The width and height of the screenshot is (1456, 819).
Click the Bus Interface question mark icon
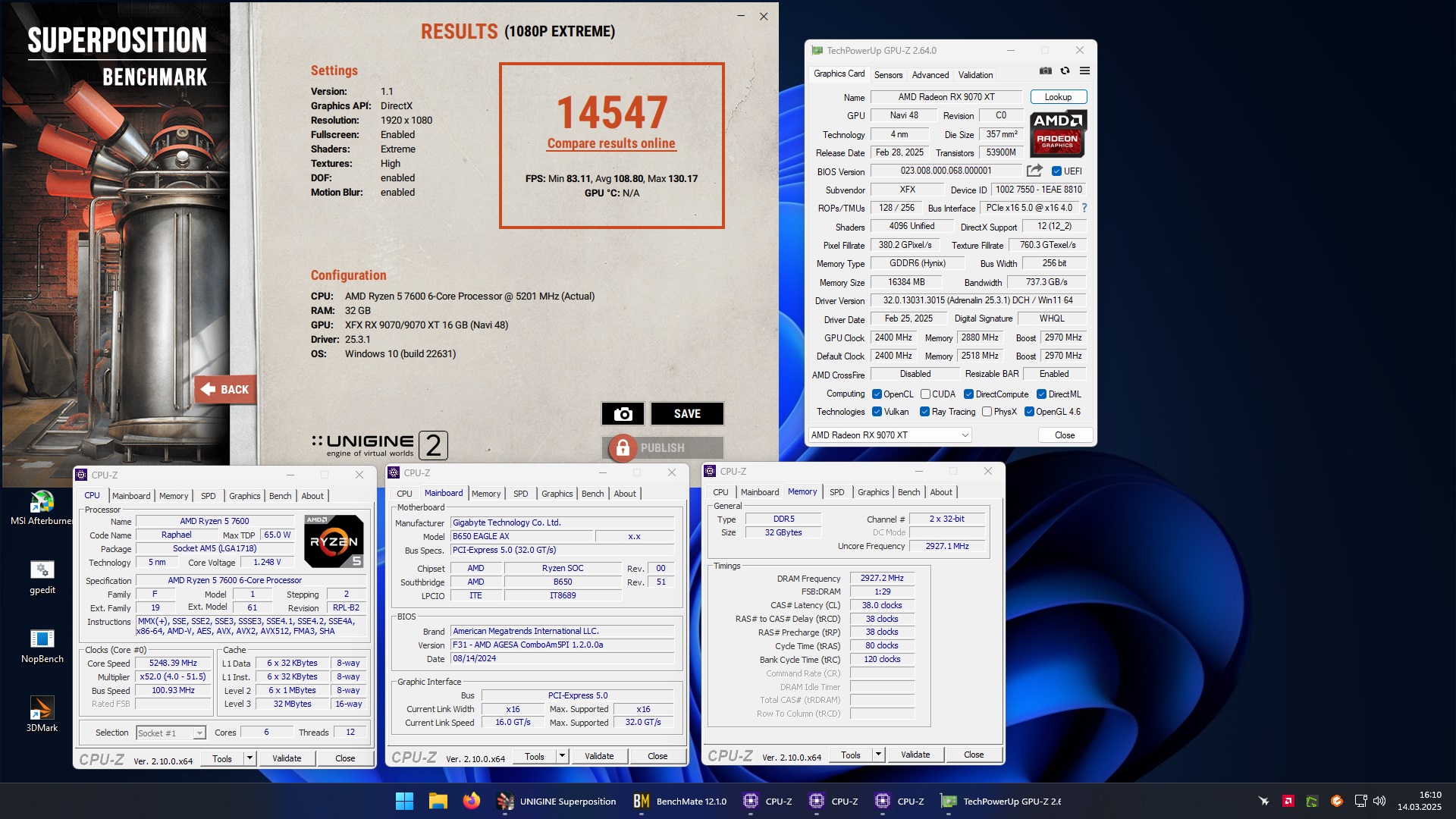pyautogui.click(x=1084, y=208)
